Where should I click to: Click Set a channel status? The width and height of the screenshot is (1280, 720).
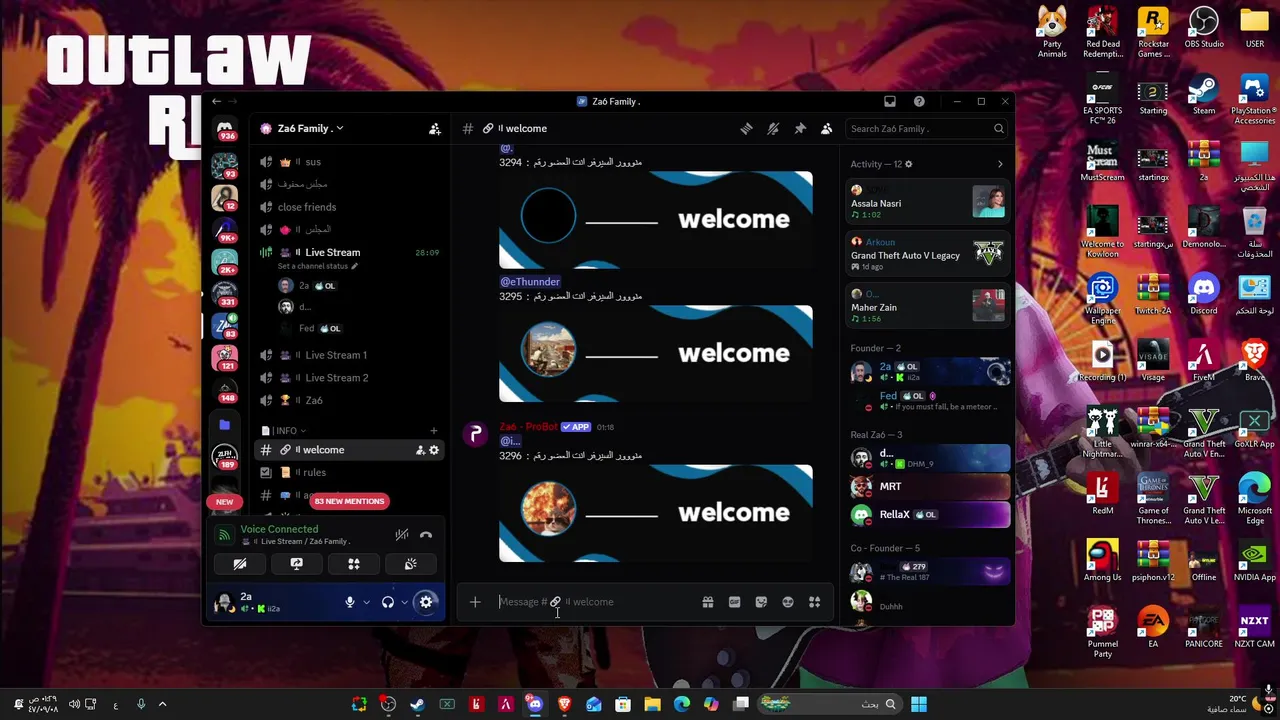pyautogui.click(x=317, y=266)
